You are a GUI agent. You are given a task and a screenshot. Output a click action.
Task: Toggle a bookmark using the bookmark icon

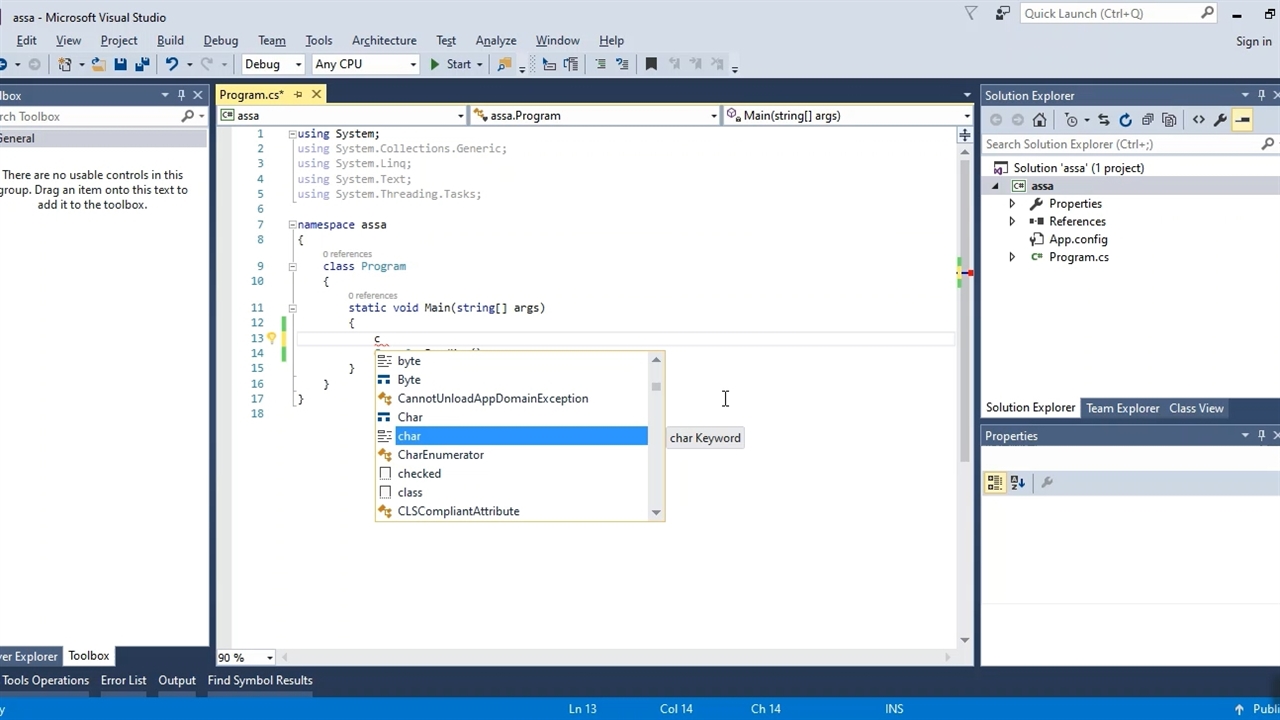(x=651, y=64)
